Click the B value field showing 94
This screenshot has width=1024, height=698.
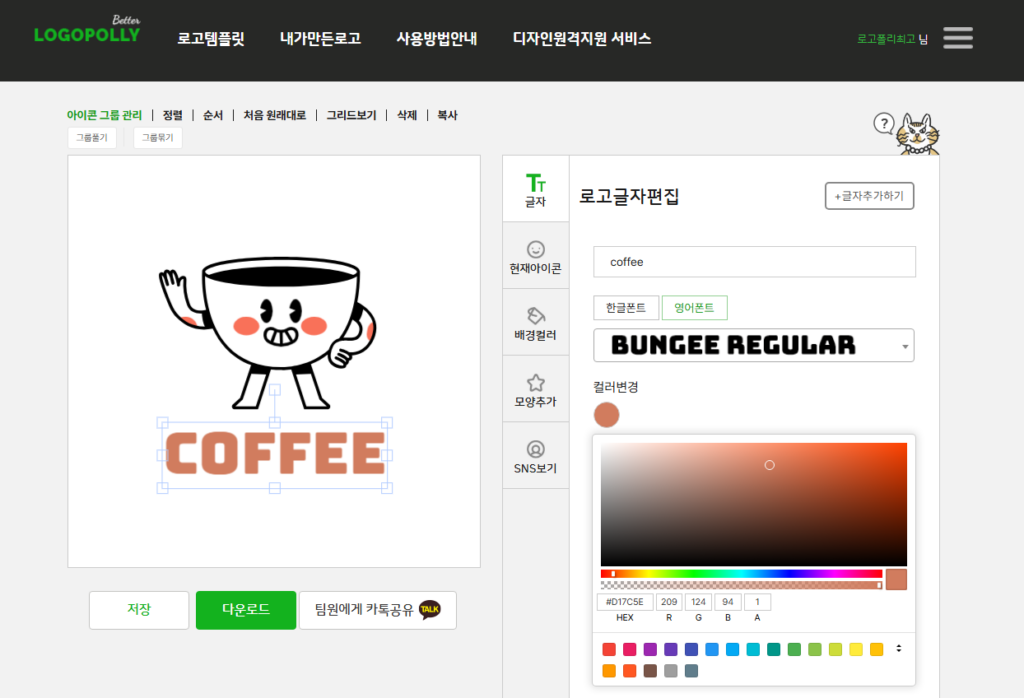pyautogui.click(x=728, y=602)
